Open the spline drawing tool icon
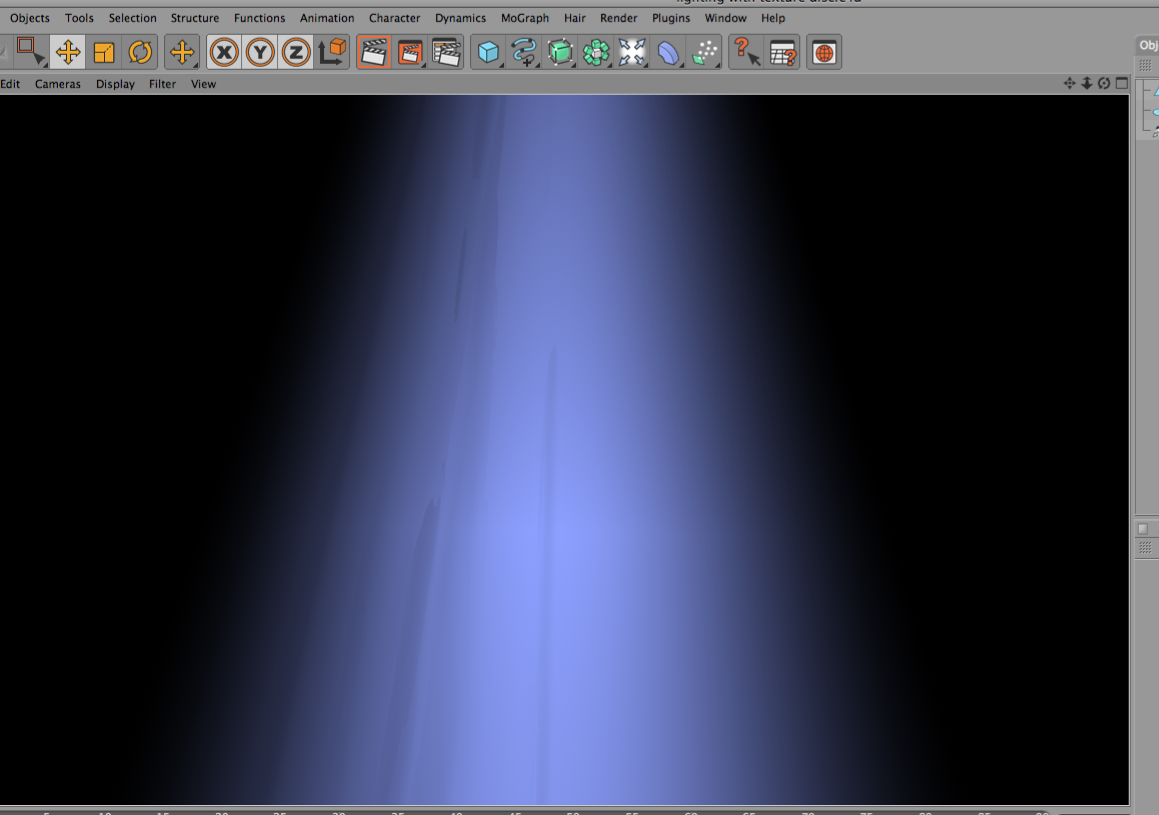The height and width of the screenshot is (815, 1159). coord(524,52)
